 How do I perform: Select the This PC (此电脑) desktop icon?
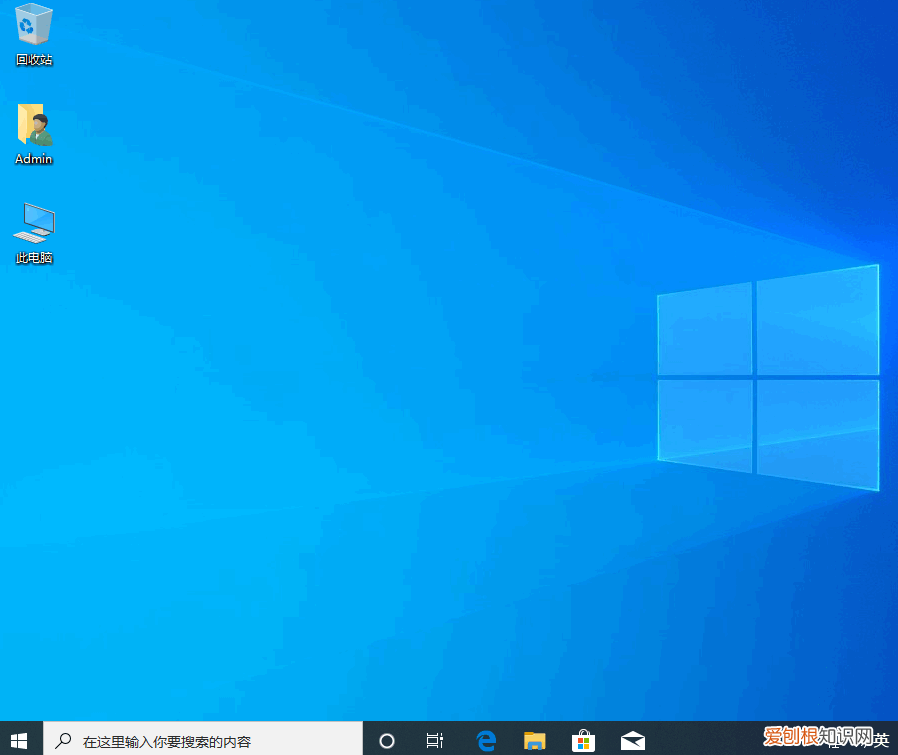coord(33,222)
